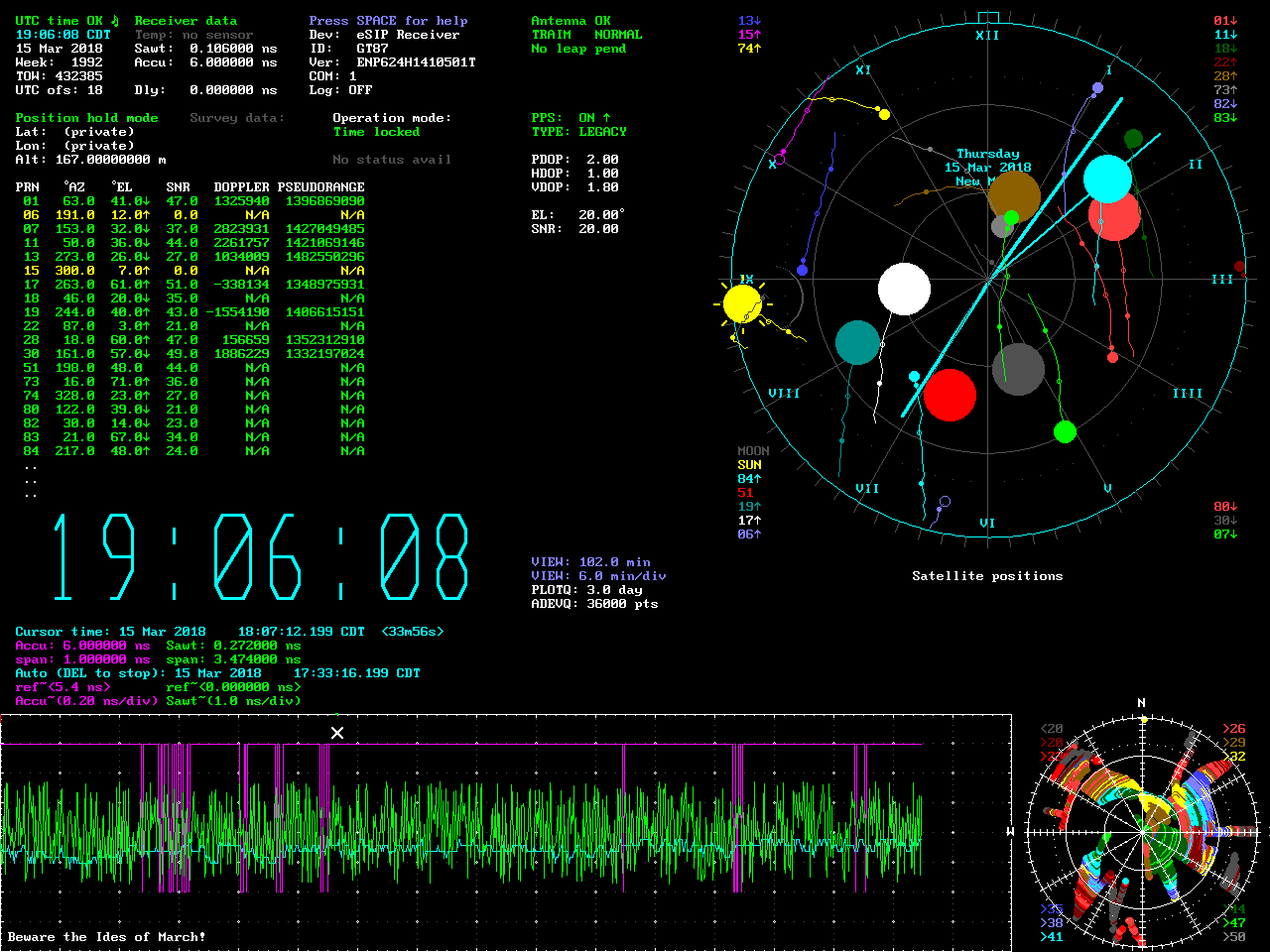Click the white X cursor marker on plot
Viewport: 1270px width, 952px height.
point(337,733)
